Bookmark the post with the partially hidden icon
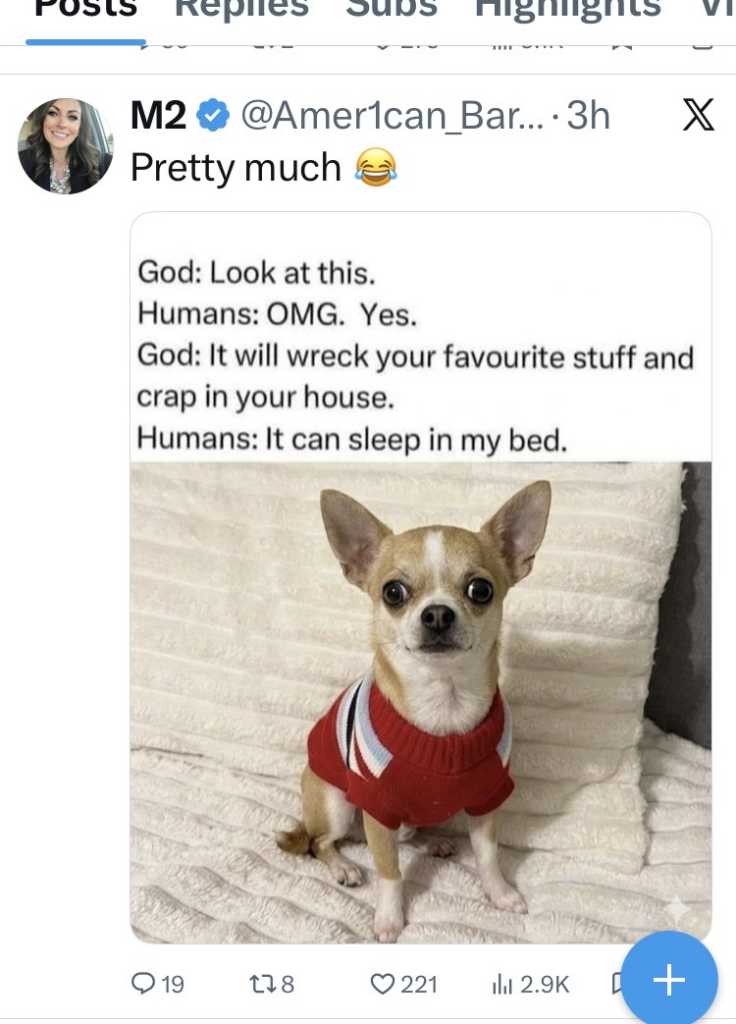Screen dimensions: 736x1024 (x=615, y=984)
